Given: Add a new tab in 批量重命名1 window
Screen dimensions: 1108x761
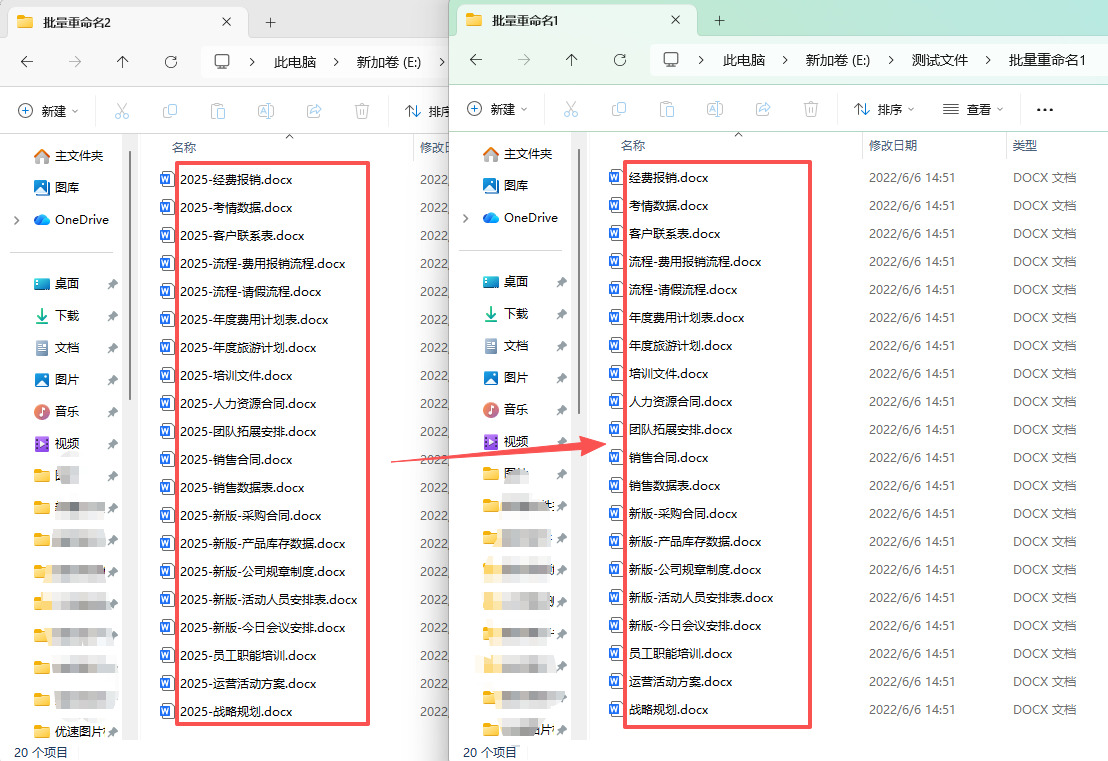Looking at the screenshot, I should tap(719, 20).
